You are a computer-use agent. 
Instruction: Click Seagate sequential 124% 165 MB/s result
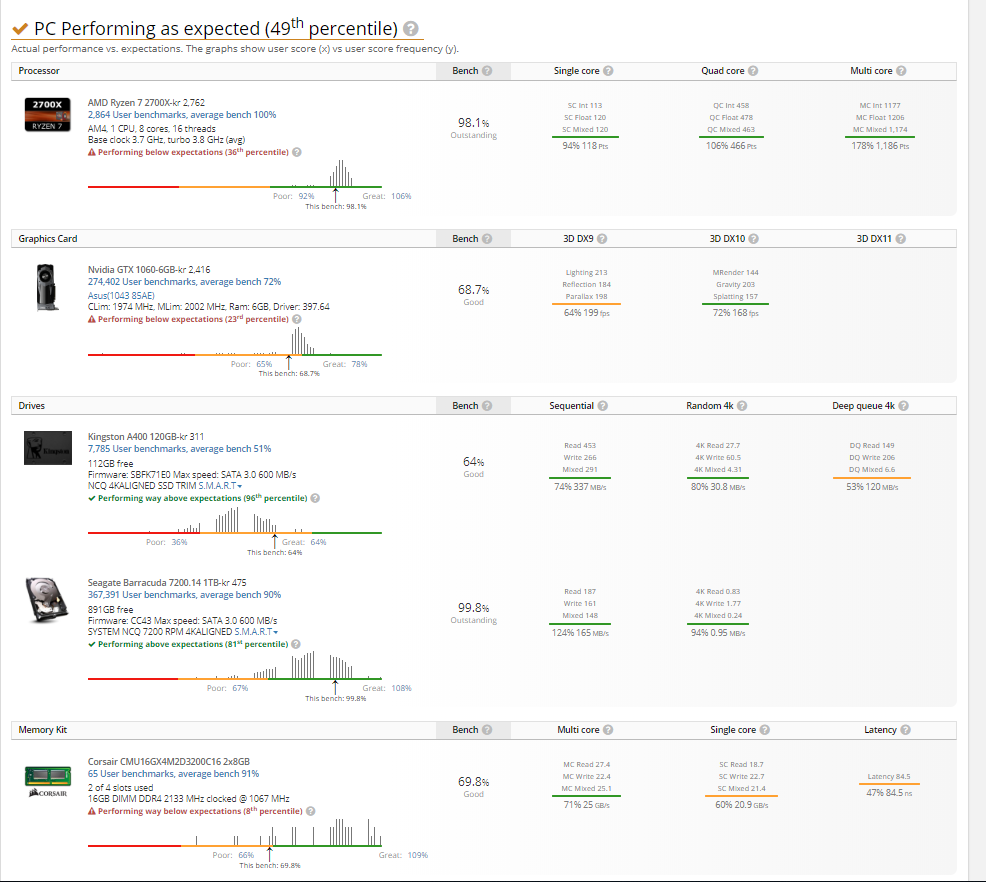(x=580, y=632)
